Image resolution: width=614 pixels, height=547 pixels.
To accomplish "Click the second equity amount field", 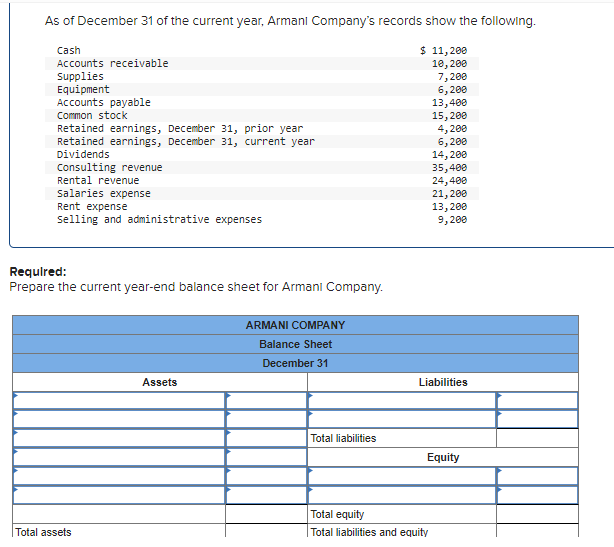I will pyautogui.click(x=537, y=495).
